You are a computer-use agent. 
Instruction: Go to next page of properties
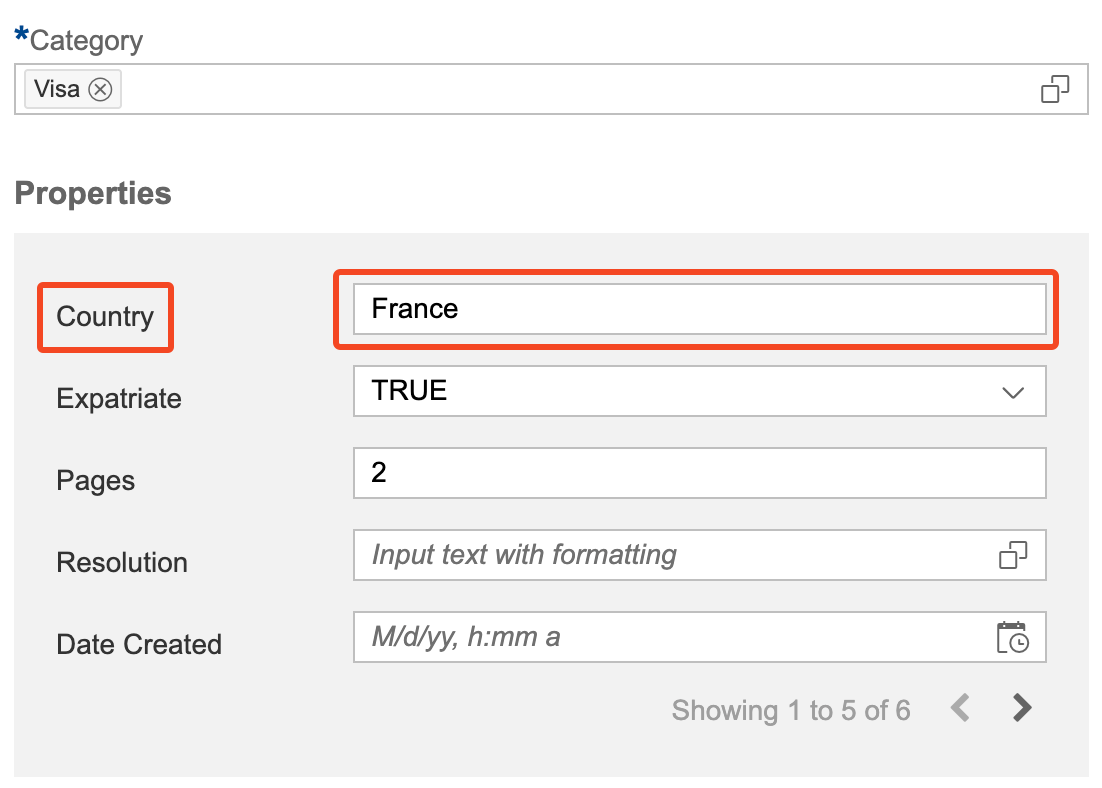click(x=1021, y=708)
